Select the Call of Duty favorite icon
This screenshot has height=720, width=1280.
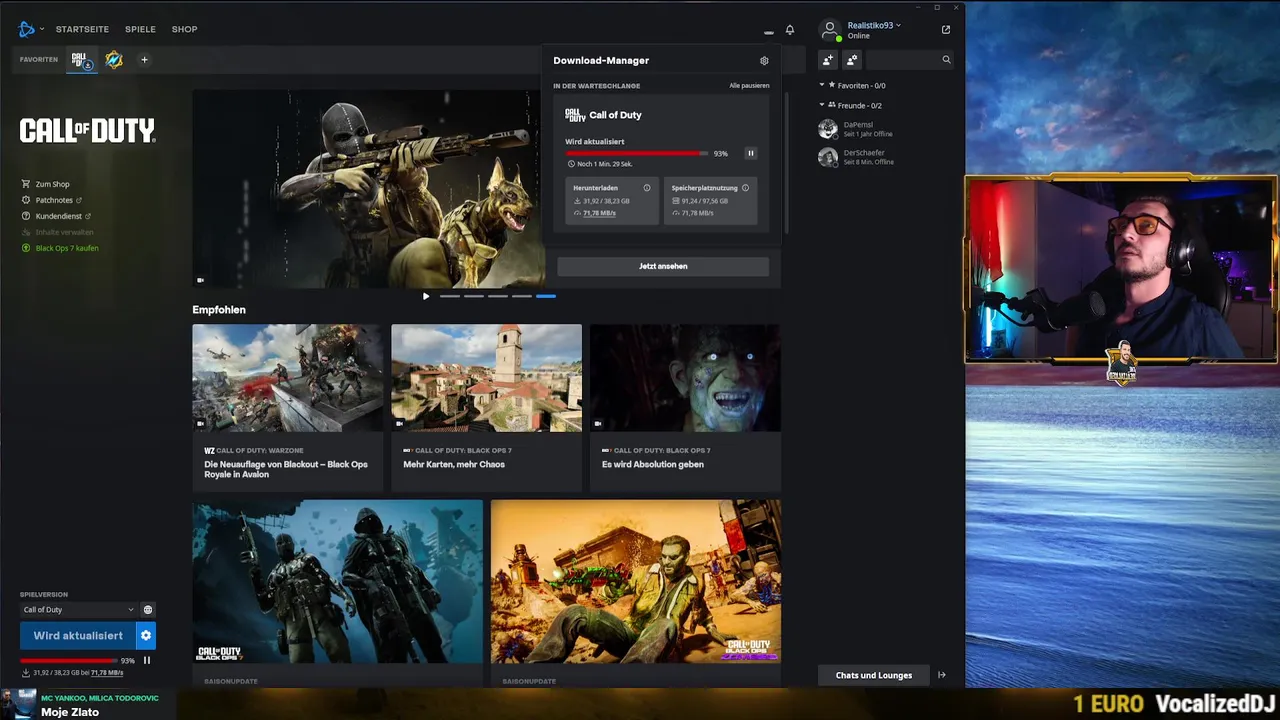(x=80, y=60)
